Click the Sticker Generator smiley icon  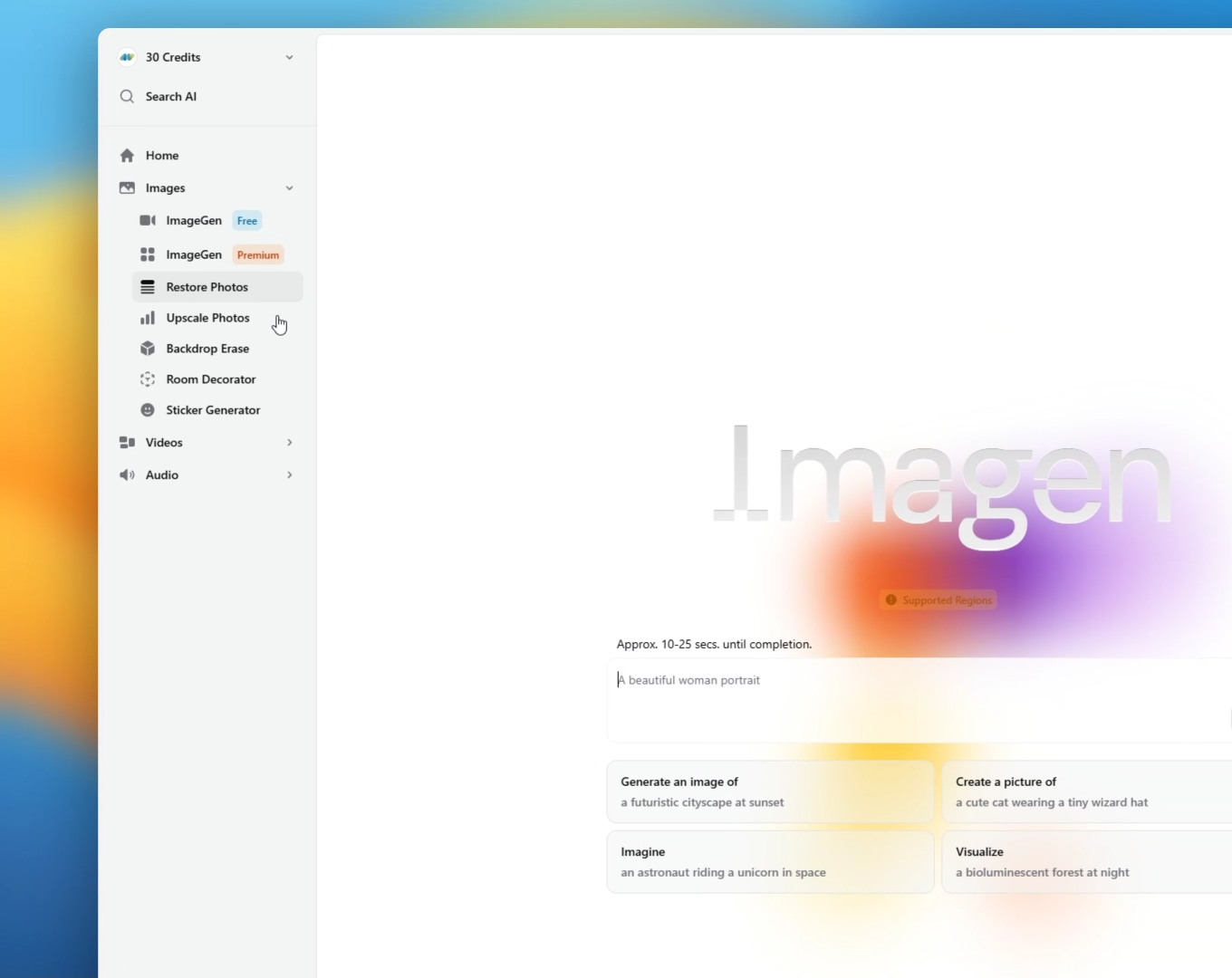click(x=148, y=410)
